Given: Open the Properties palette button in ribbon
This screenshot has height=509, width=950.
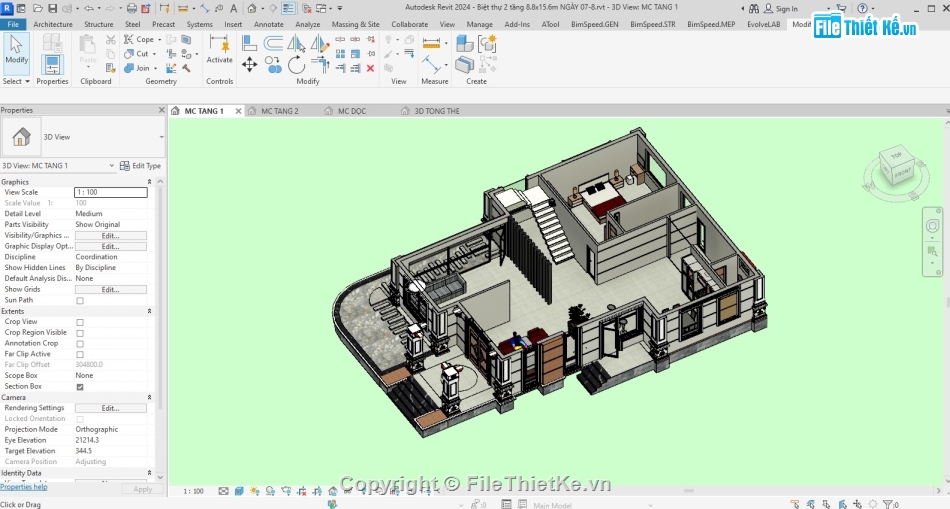Looking at the screenshot, I should point(52,65).
